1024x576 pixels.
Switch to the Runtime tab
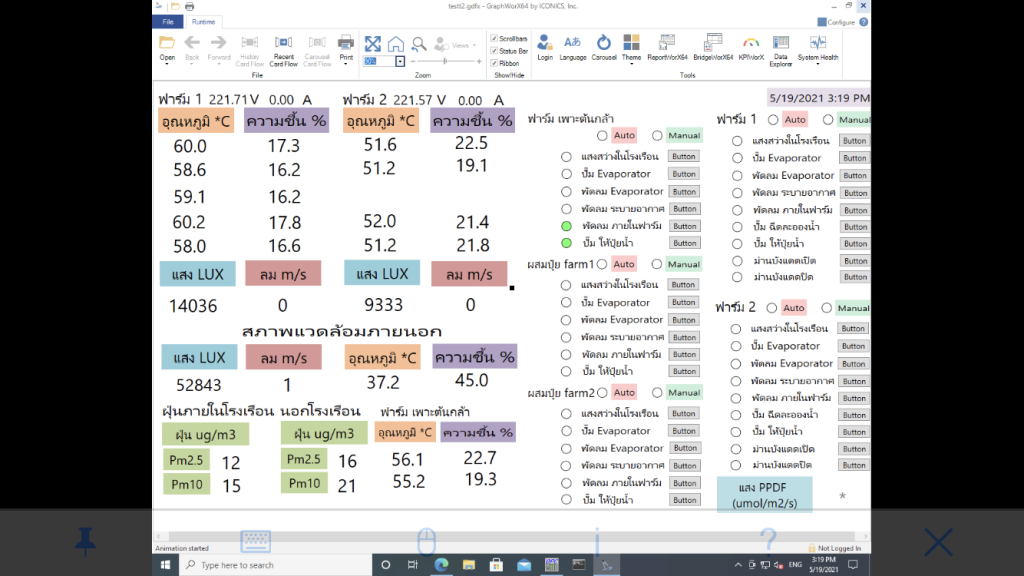click(x=204, y=22)
